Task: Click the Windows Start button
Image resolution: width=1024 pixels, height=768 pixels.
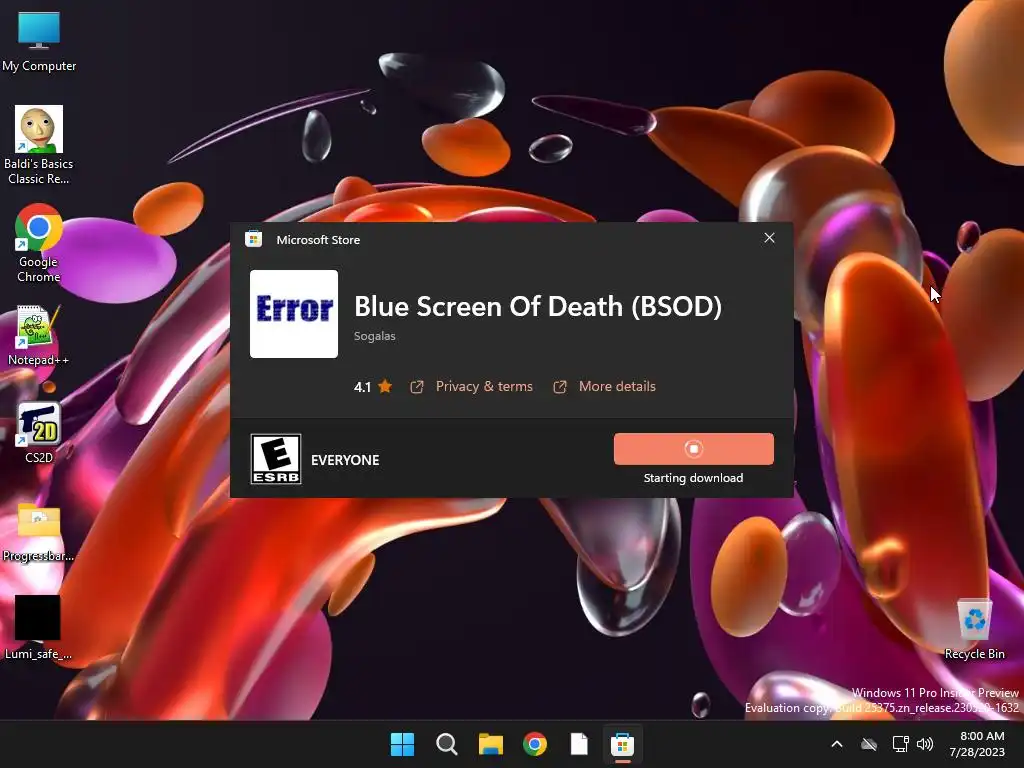Action: click(402, 744)
